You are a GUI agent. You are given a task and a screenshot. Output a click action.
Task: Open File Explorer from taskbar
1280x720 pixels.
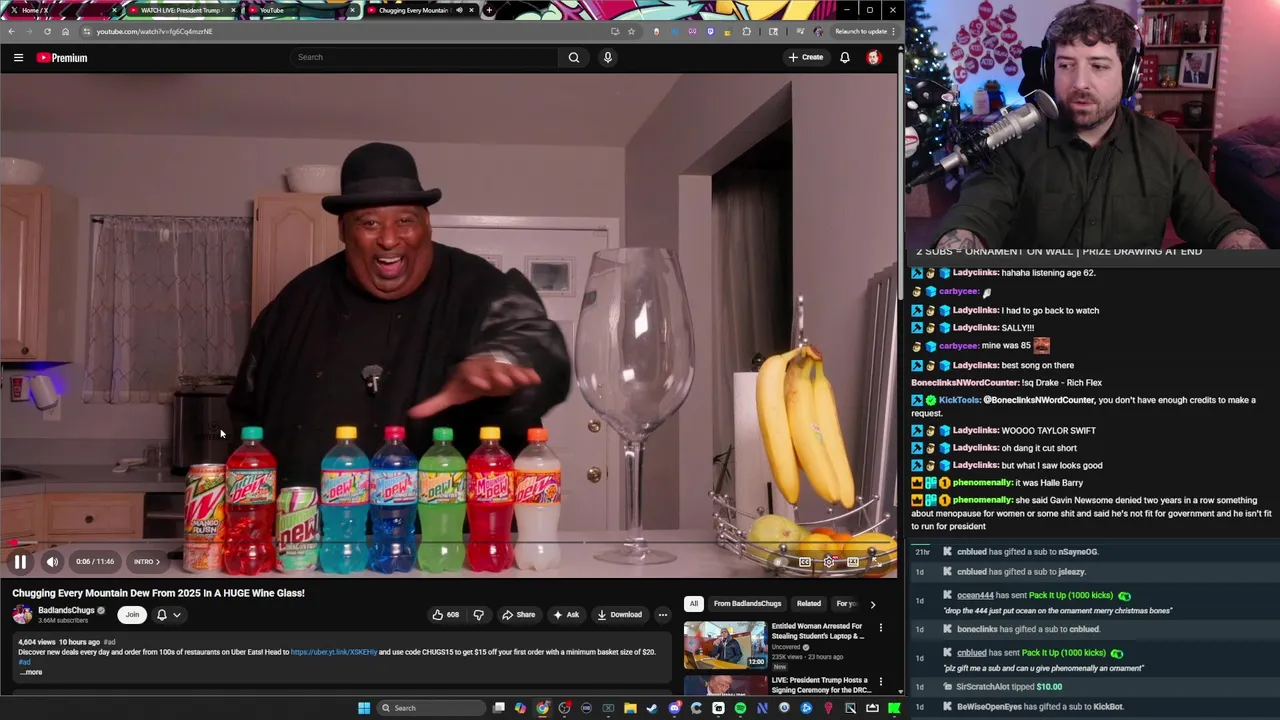point(630,708)
